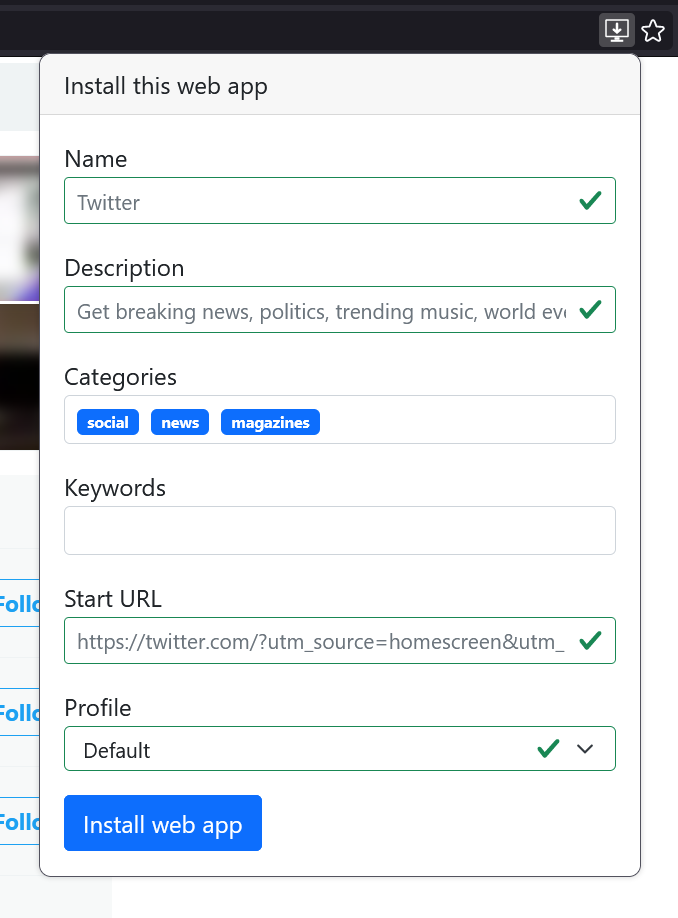Click the install web app icon in address bar

617,30
